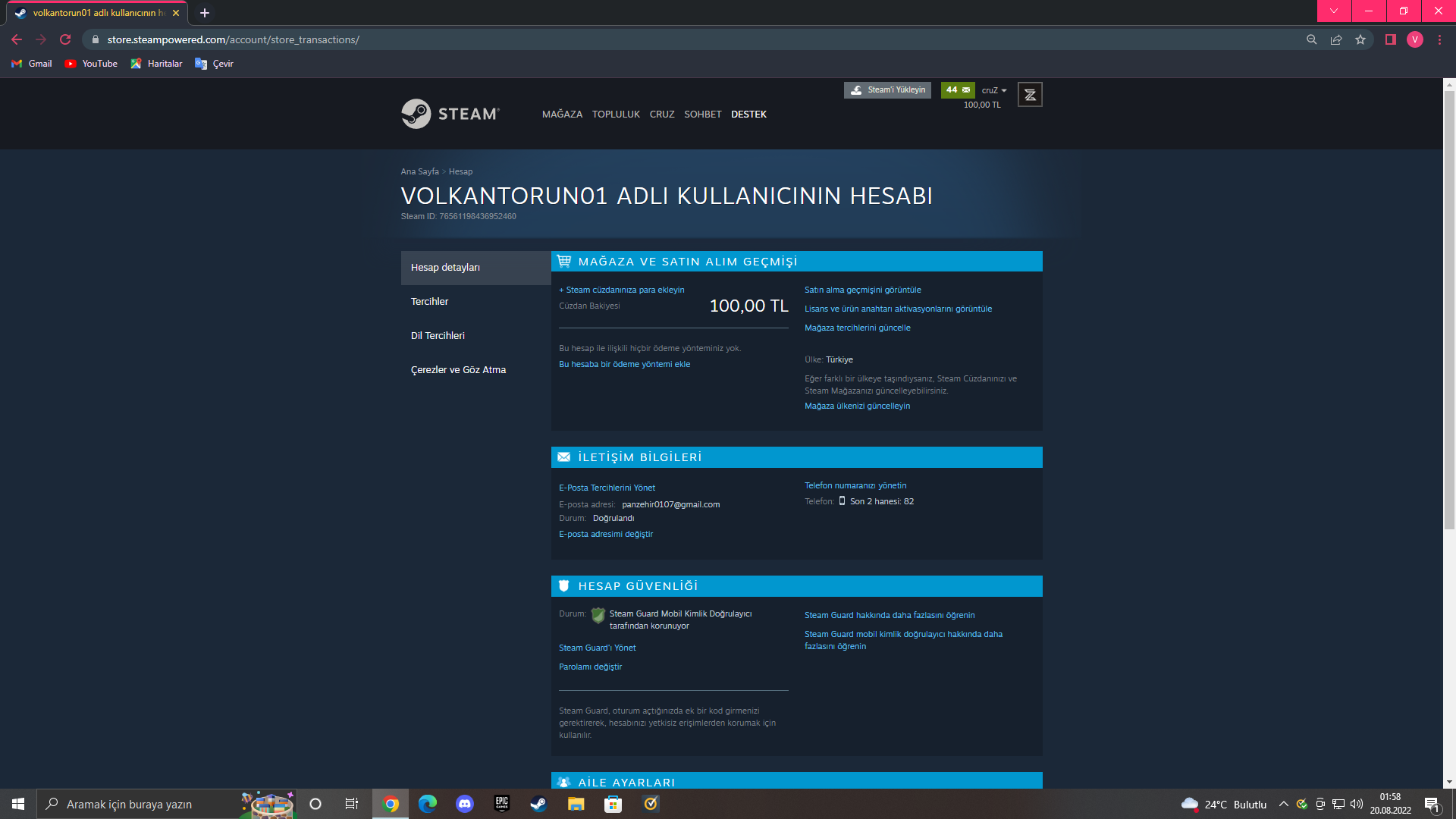Open Cortana circle icon on taskbar
The width and height of the screenshot is (1456, 819).
[x=315, y=804]
